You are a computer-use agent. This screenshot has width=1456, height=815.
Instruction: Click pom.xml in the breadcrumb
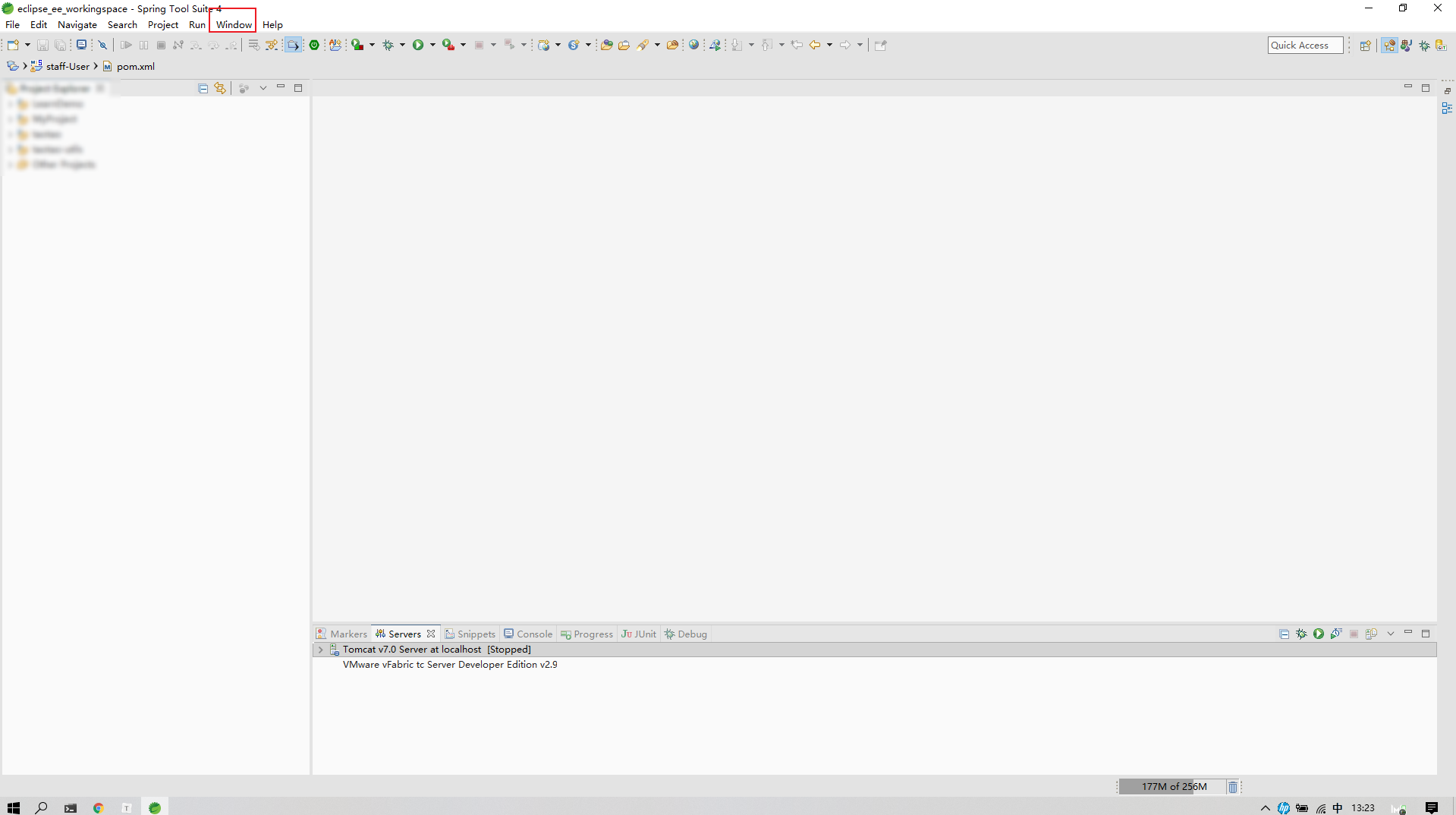135,66
